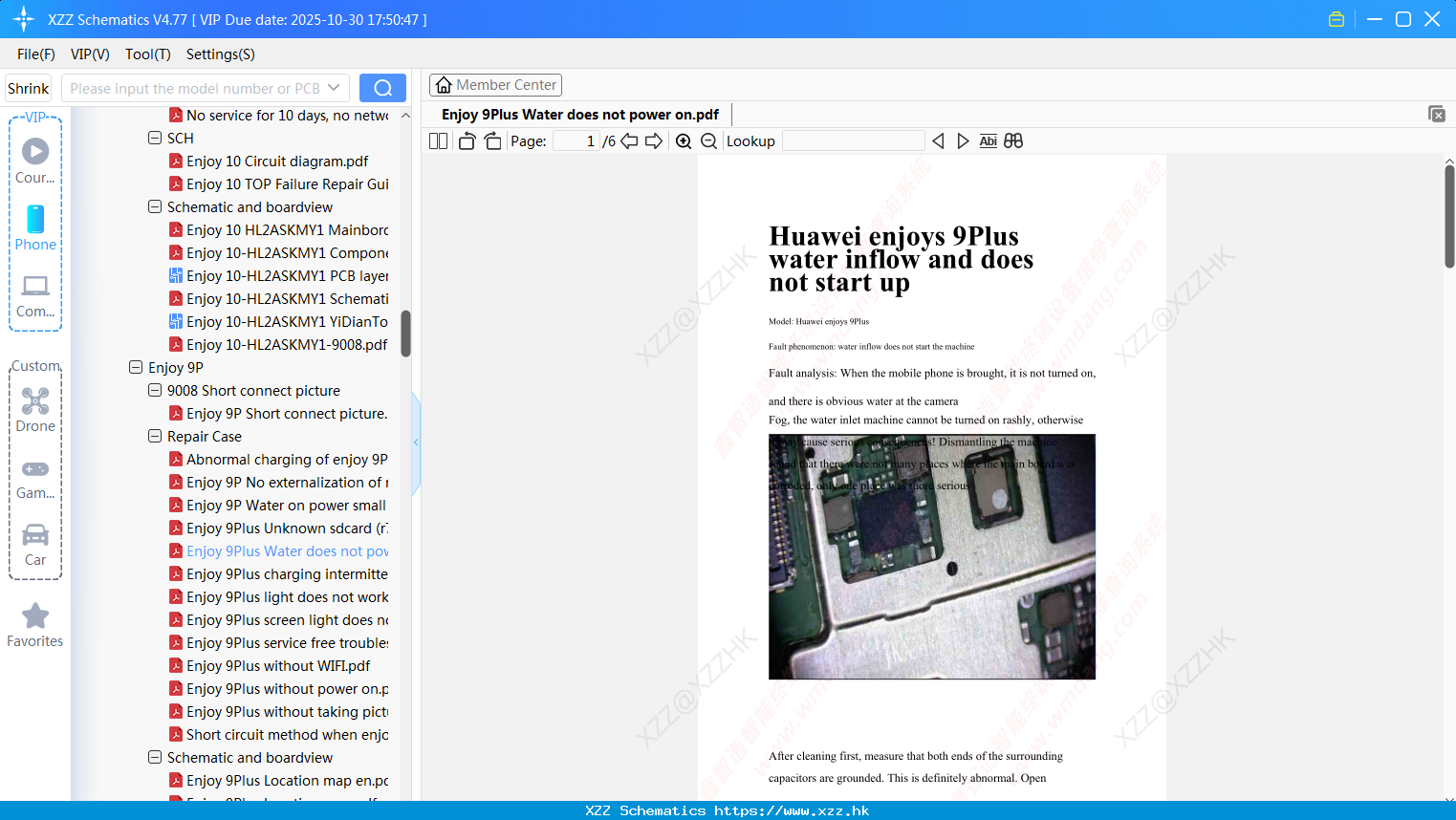Click the Lookup text field
This screenshot has width=1456, height=820.
[854, 141]
